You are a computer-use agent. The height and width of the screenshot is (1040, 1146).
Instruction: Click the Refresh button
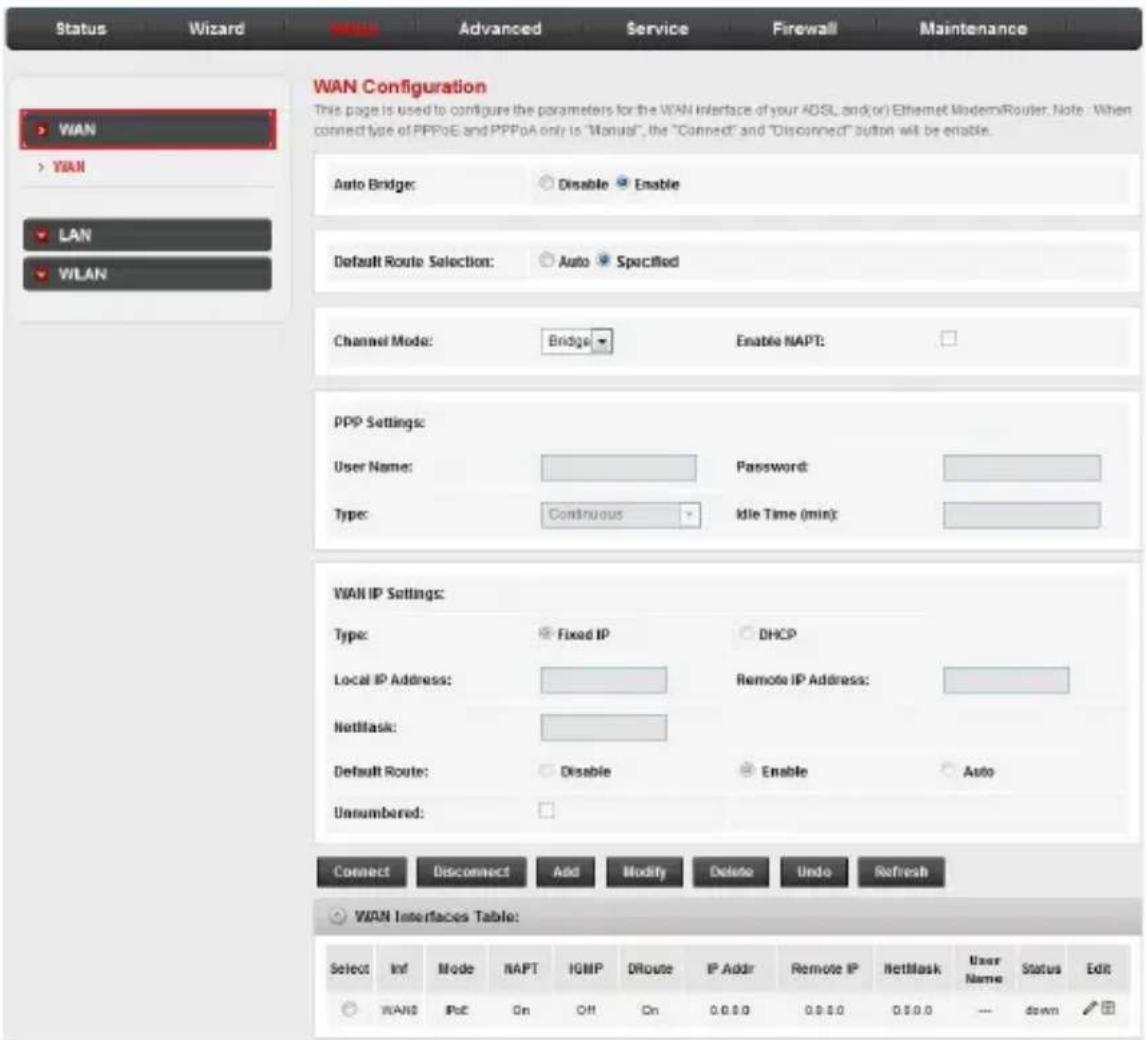[901, 872]
